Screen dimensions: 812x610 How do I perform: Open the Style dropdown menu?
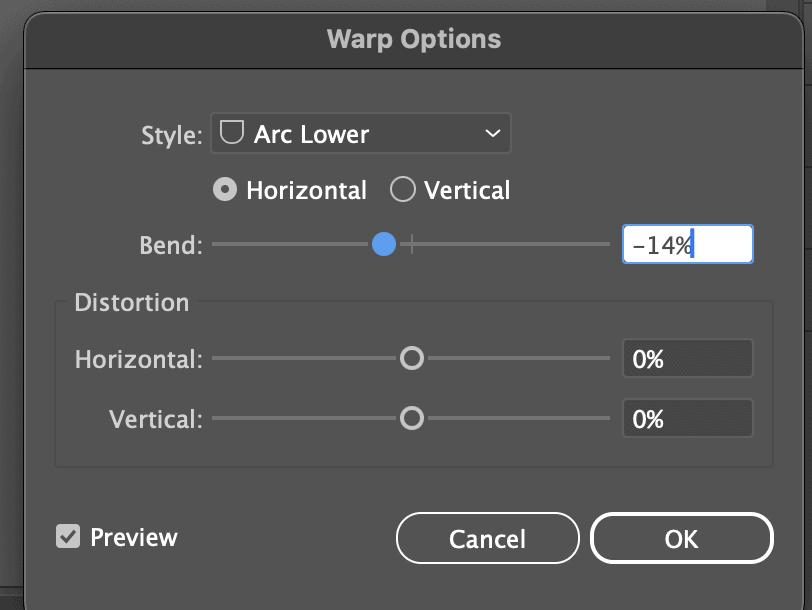[x=360, y=134]
